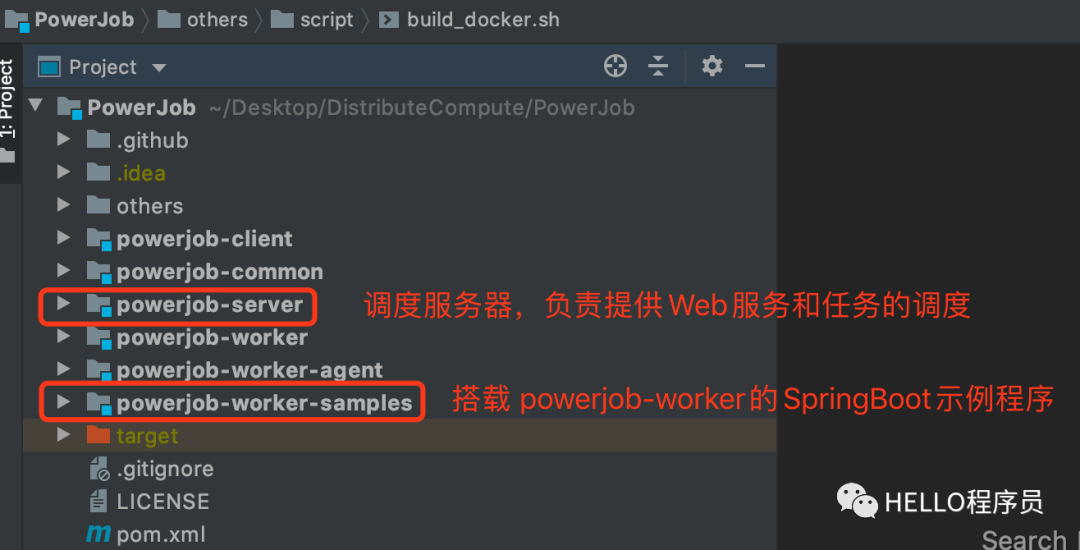
Task: Click the script breadcrumb in navigation bar
Action: click(311, 19)
